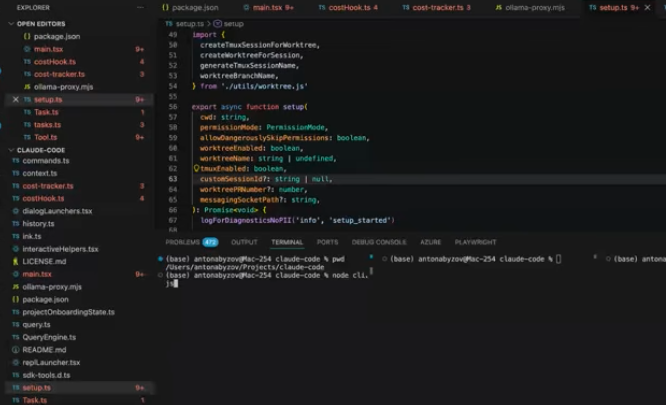This screenshot has width=666, height=405.
Task: Open main.tsx in Open Editors
Action: click(x=48, y=49)
